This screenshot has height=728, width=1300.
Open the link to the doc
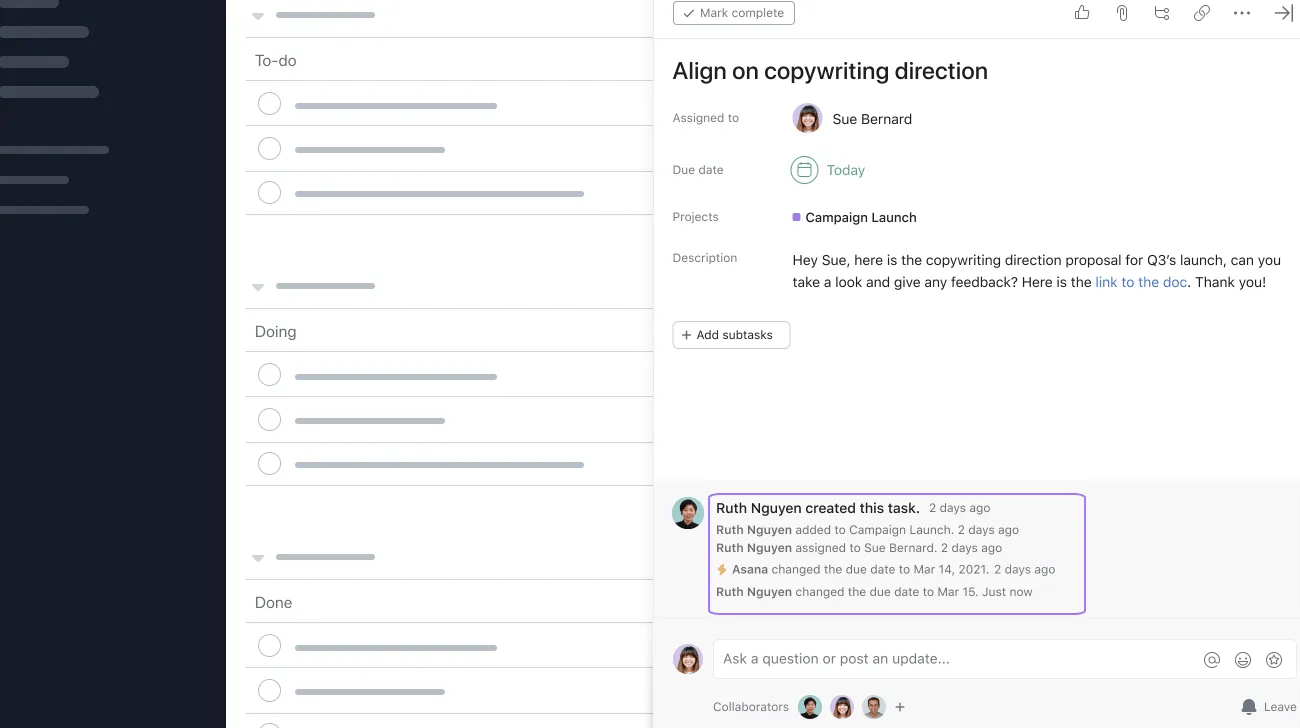pyautogui.click(x=1140, y=282)
